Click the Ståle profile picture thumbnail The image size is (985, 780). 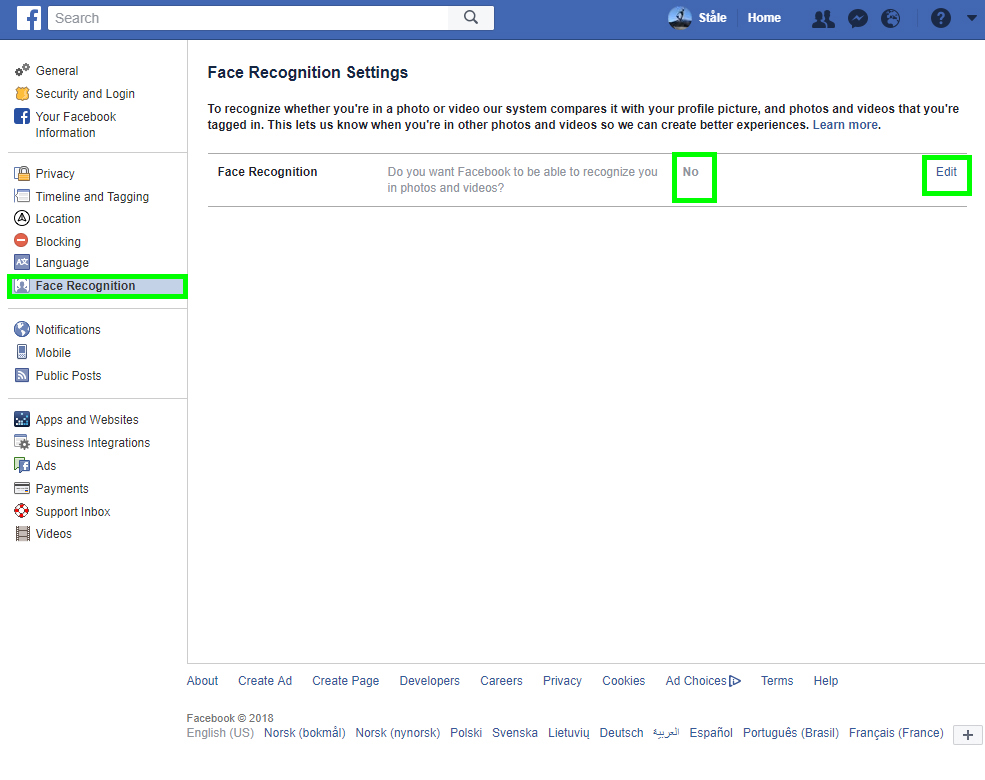[x=680, y=18]
